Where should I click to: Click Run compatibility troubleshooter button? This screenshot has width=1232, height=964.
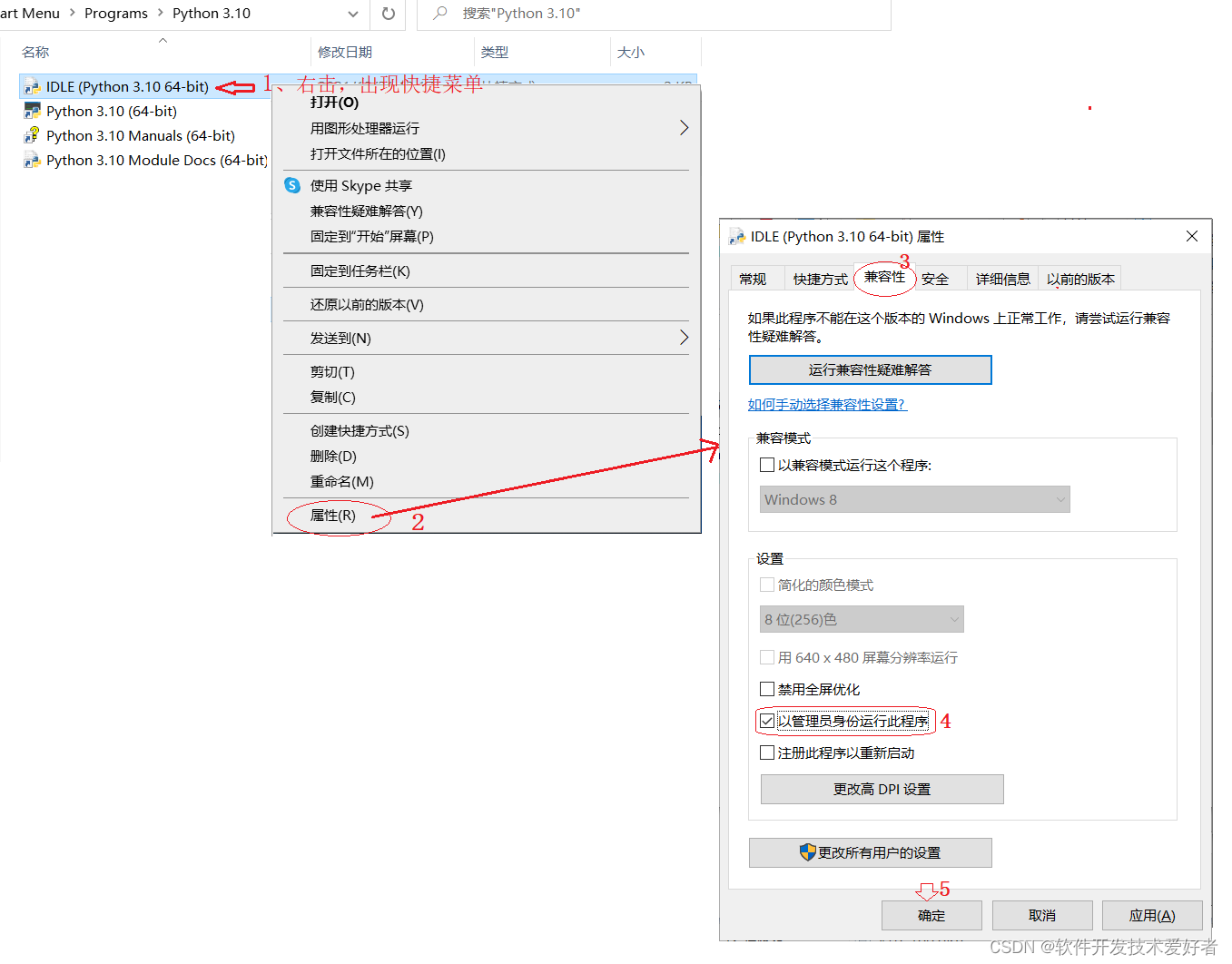pos(870,369)
